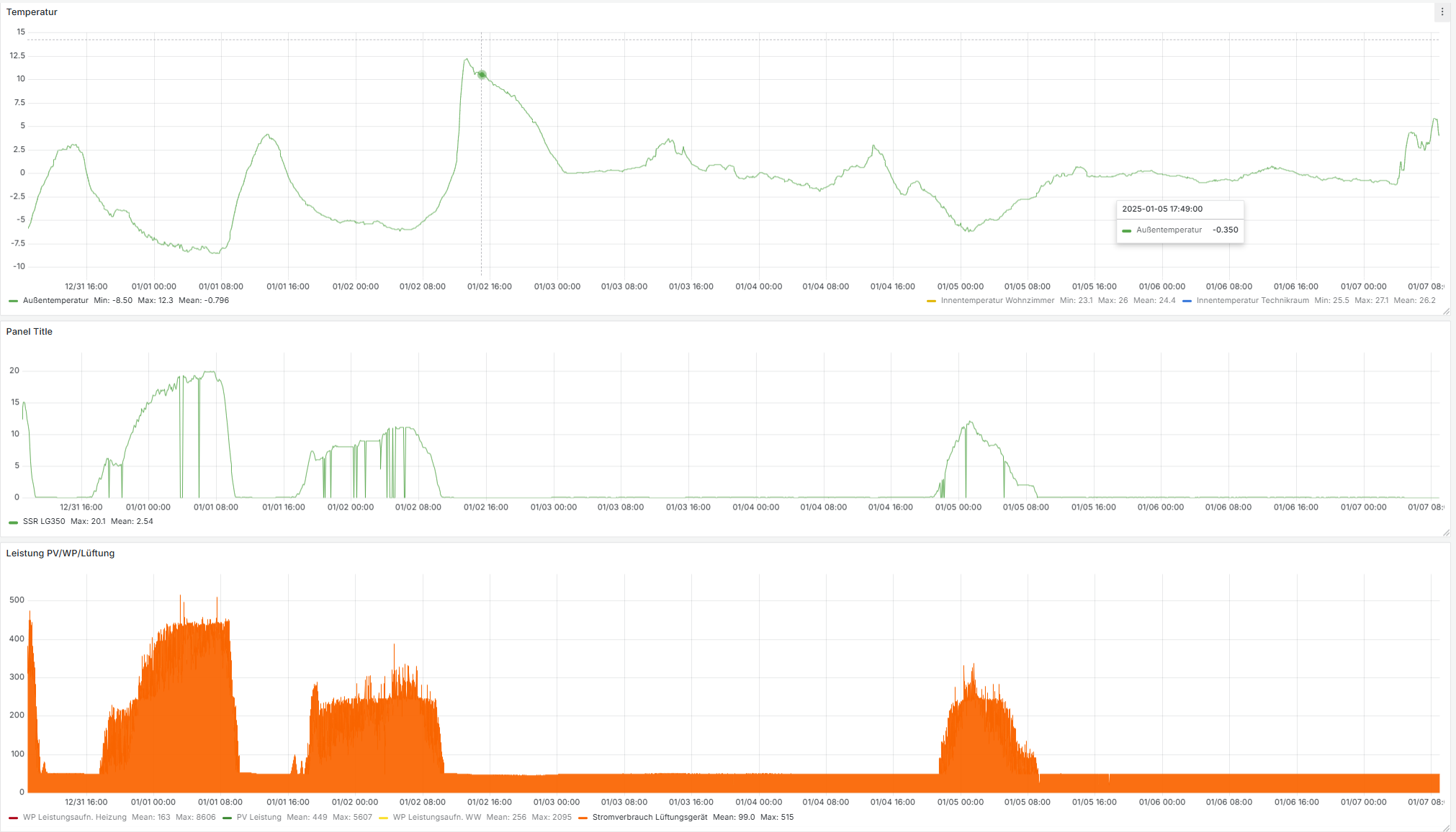This screenshot has width=1456, height=832.
Task: Click the Leistung panel resize handle
Action: 1446,828
